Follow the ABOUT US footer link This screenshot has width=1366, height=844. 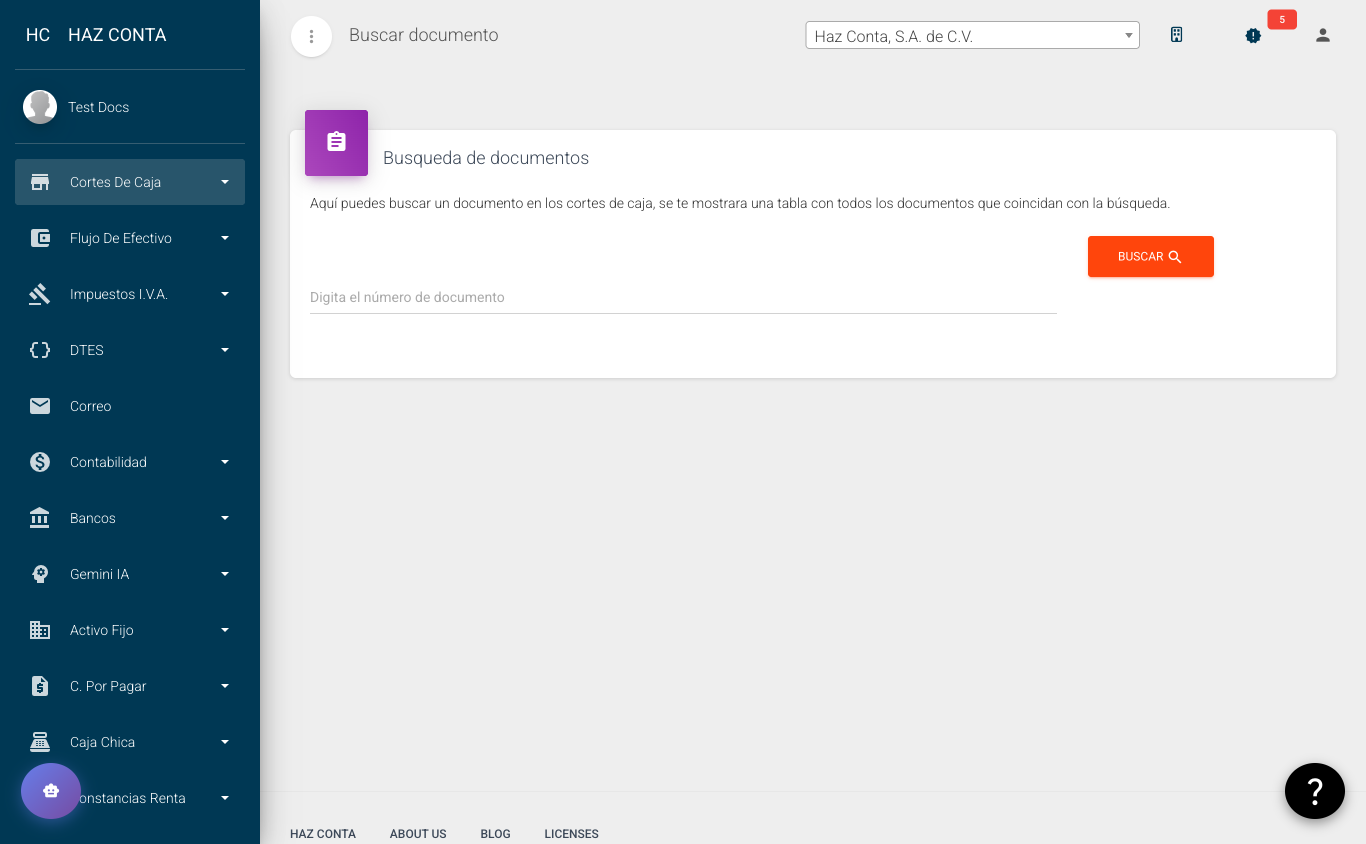coord(418,834)
